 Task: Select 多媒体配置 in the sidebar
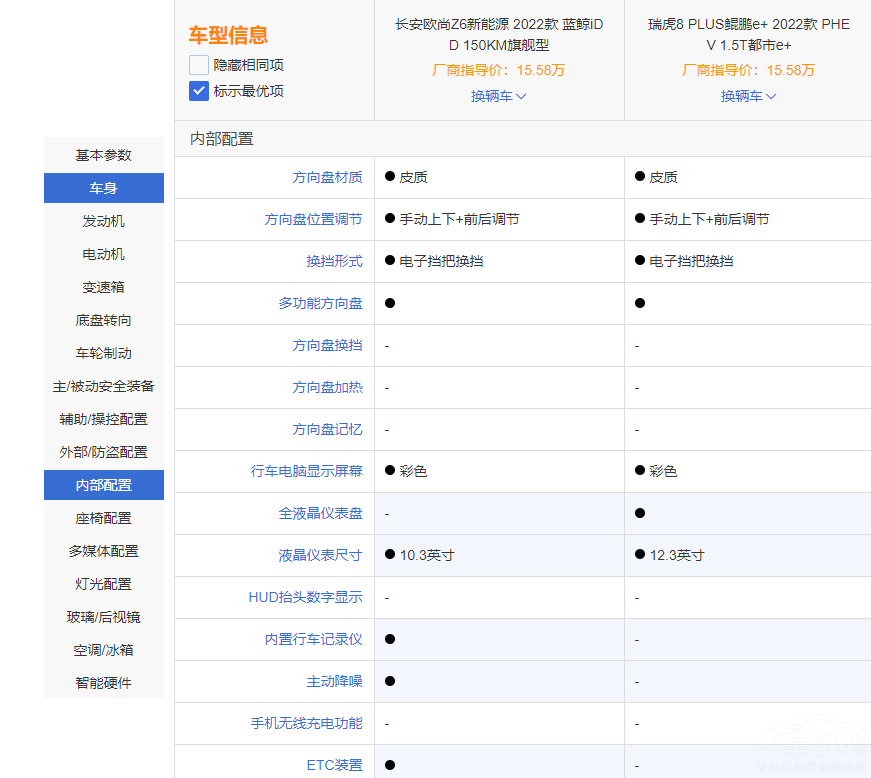[104, 551]
